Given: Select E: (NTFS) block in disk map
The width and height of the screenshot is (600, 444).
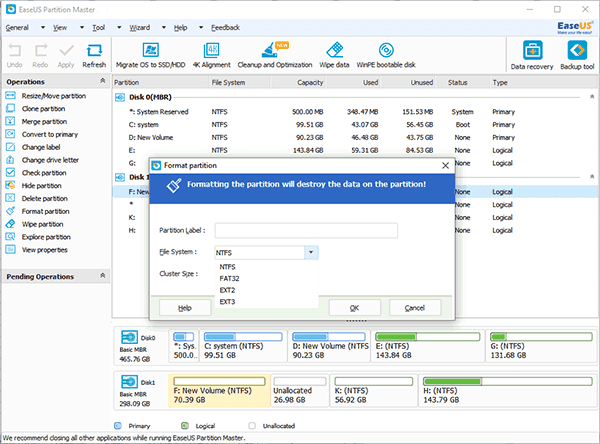Looking at the screenshot, I should pyautogui.click(x=428, y=346).
